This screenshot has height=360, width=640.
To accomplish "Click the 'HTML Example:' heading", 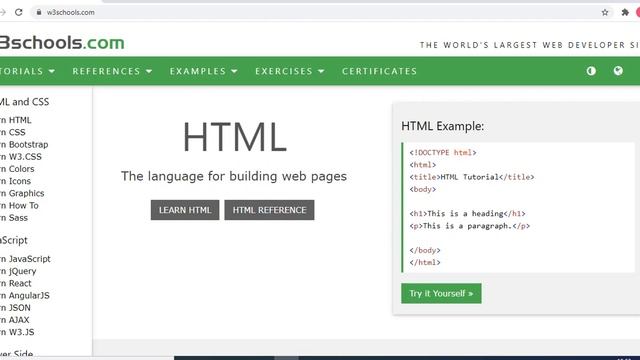I will coord(442,127).
